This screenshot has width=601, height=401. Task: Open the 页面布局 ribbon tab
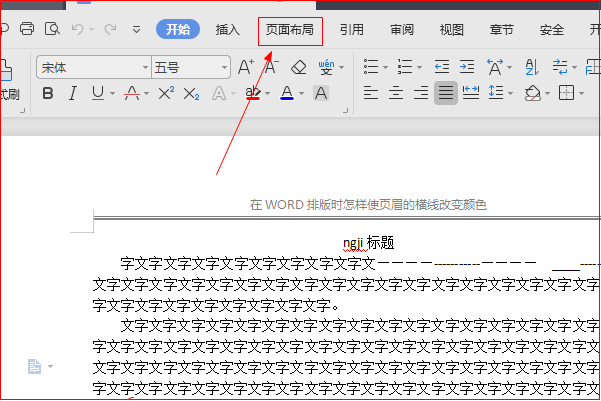coord(289,30)
